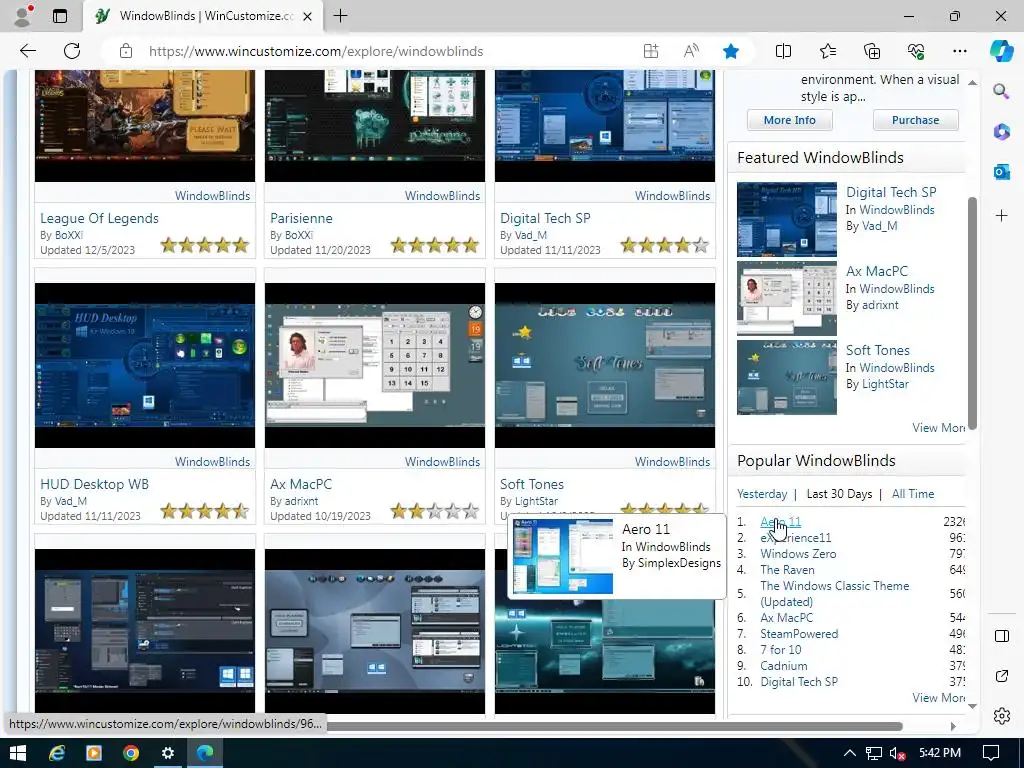The image size is (1024, 768).
Task: Toggle the blue favorite star
Action: point(731,51)
